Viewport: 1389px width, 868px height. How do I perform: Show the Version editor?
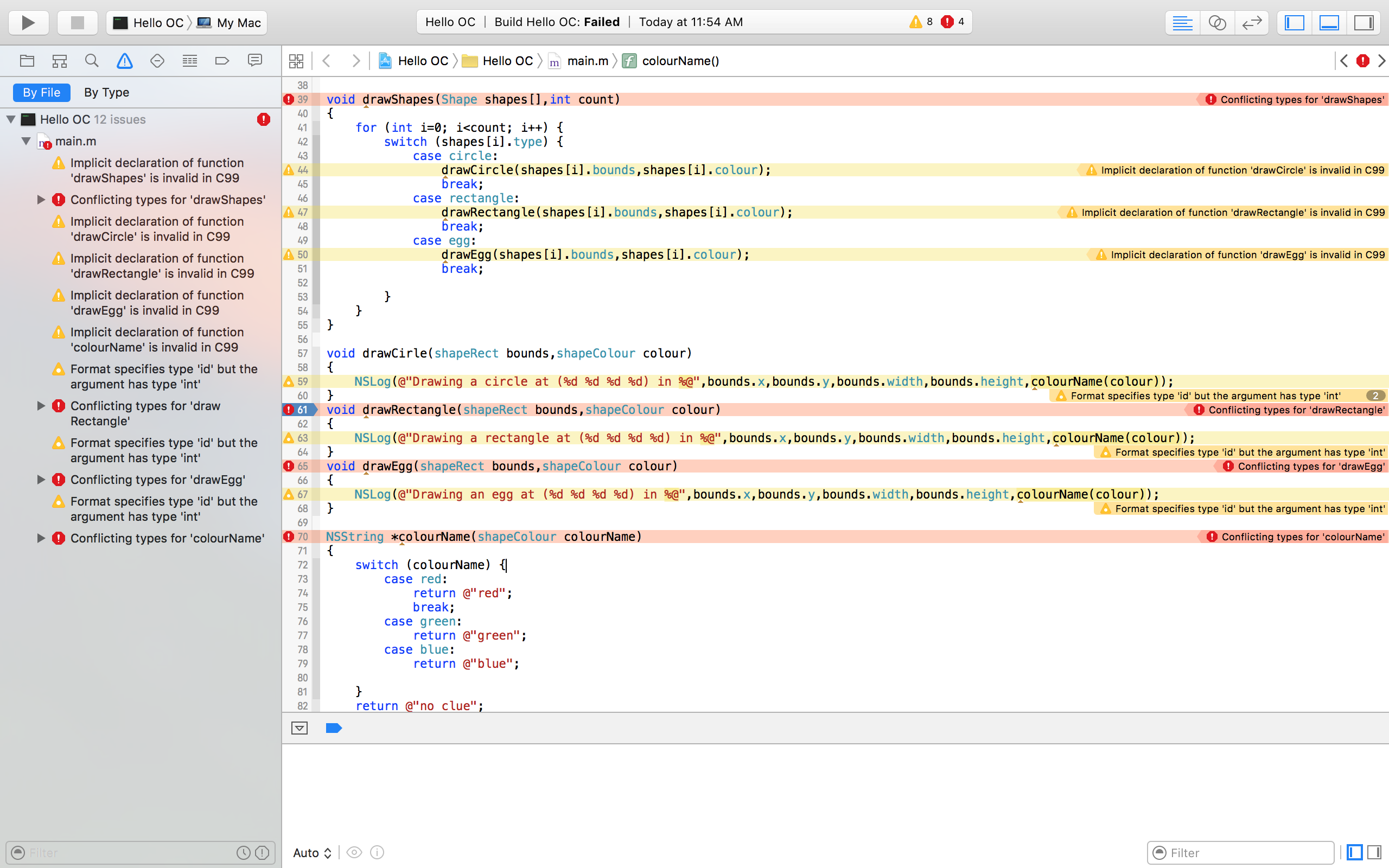pyautogui.click(x=1251, y=23)
